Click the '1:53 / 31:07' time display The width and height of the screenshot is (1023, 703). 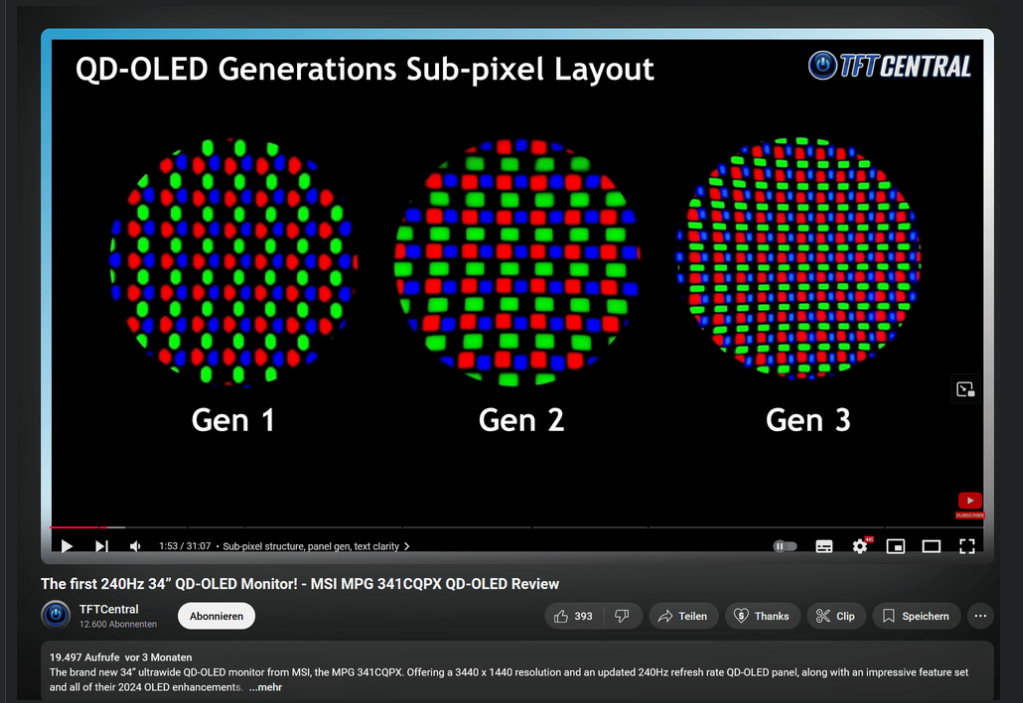[x=185, y=546]
